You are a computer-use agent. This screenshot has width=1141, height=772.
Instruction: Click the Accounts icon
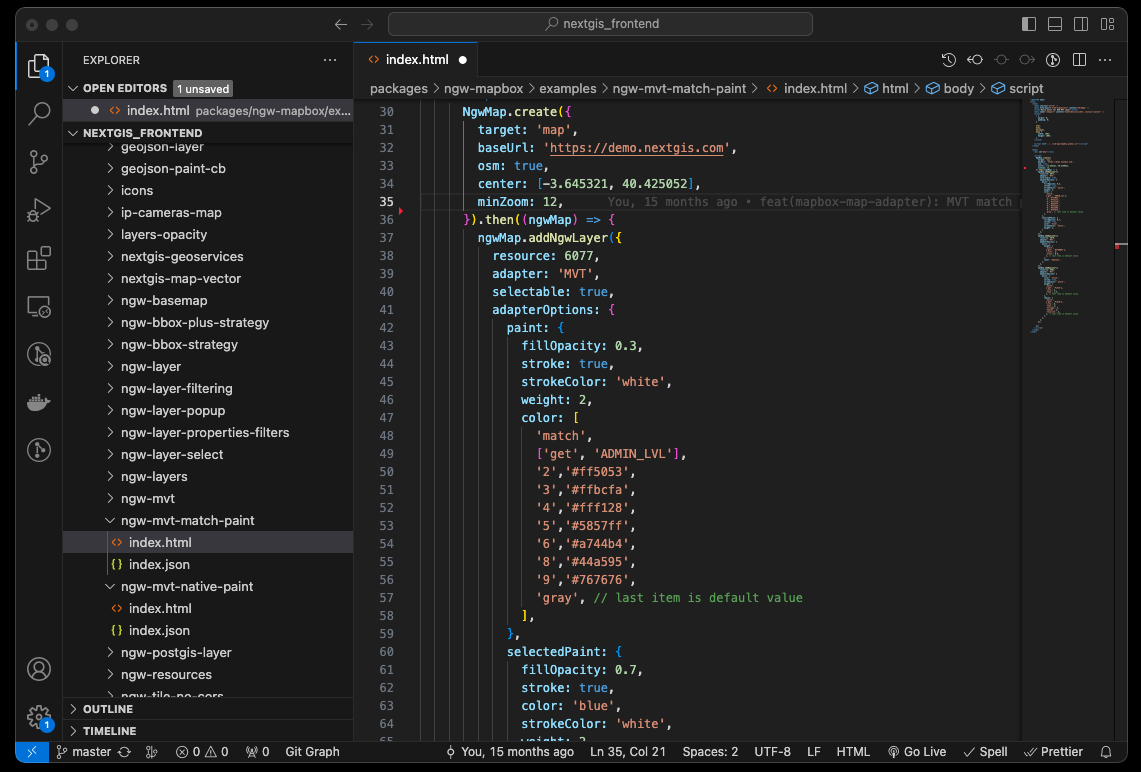pos(39,669)
